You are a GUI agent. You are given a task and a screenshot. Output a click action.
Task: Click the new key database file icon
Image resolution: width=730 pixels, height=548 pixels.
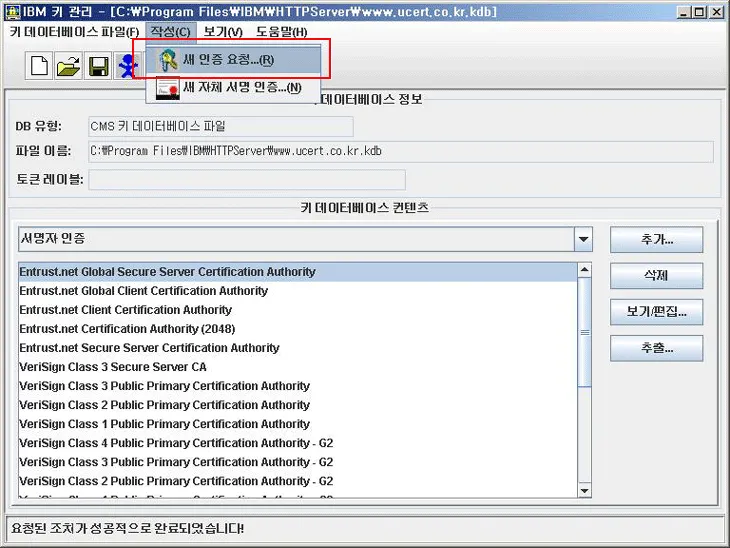(x=39, y=66)
